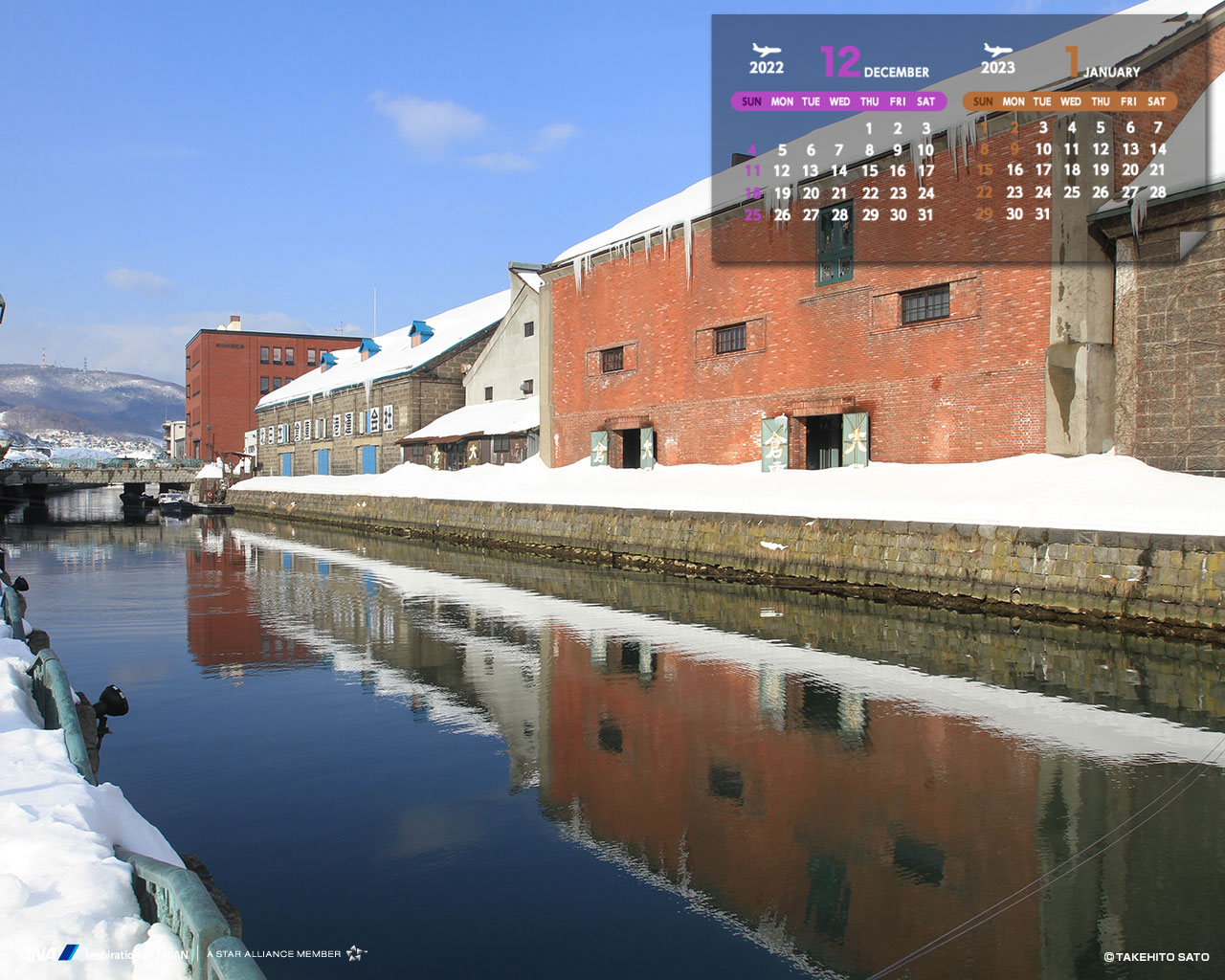This screenshot has height=980, width=1225.
Task: Select January 7 in the calendar
Action: [1158, 126]
